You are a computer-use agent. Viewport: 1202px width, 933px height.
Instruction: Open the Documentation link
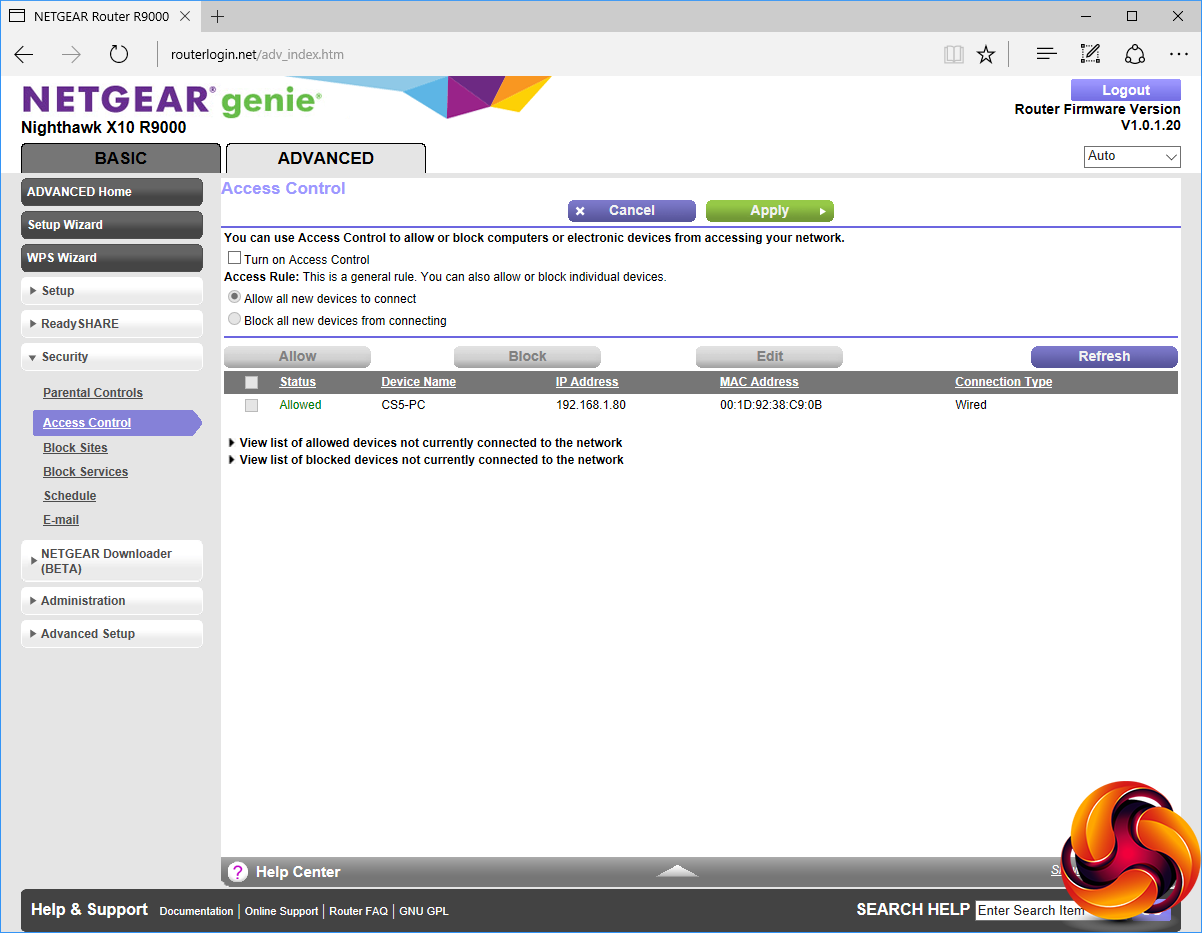(x=196, y=911)
